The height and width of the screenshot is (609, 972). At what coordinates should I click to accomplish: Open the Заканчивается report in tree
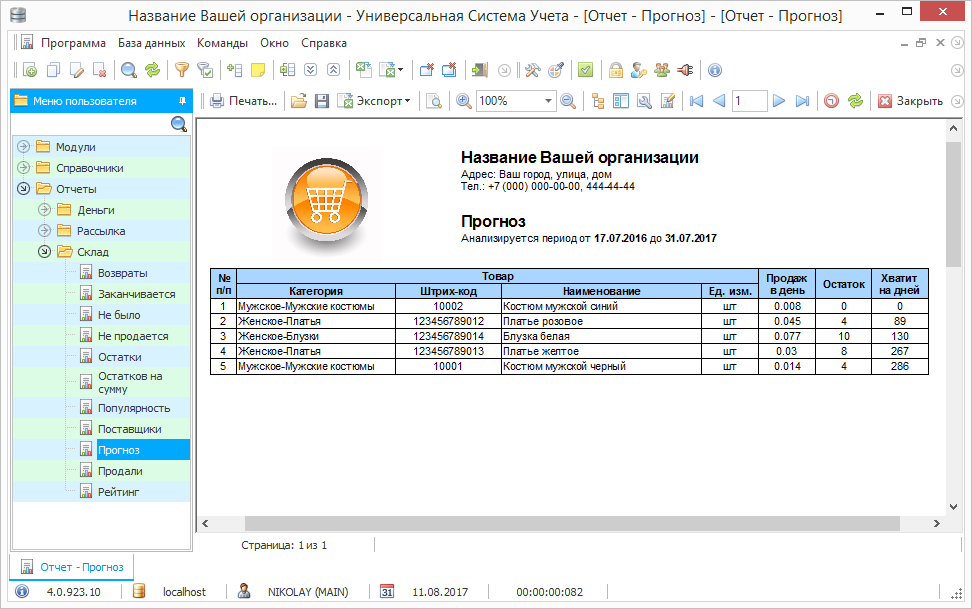click(x=136, y=294)
